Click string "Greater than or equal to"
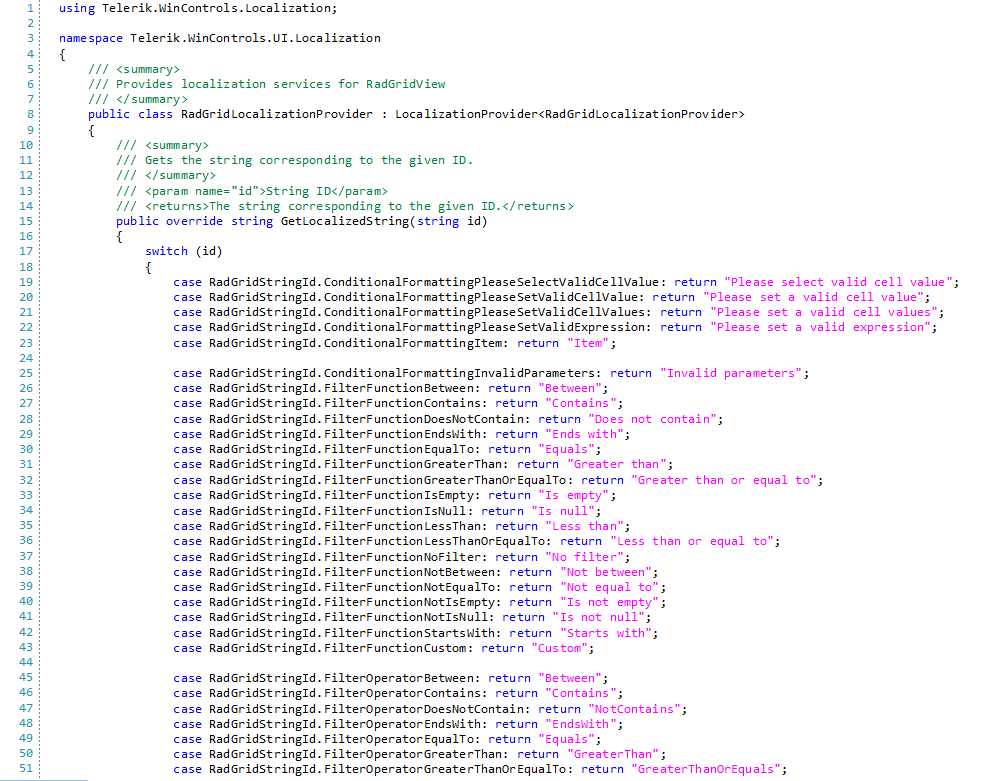The height and width of the screenshot is (781, 987). pyautogui.click(x=724, y=480)
